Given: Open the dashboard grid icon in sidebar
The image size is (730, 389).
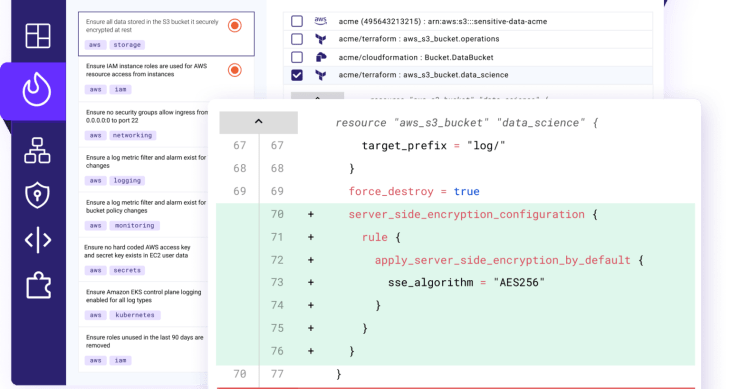Looking at the screenshot, I should pyautogui.click(x=38, y=36).
